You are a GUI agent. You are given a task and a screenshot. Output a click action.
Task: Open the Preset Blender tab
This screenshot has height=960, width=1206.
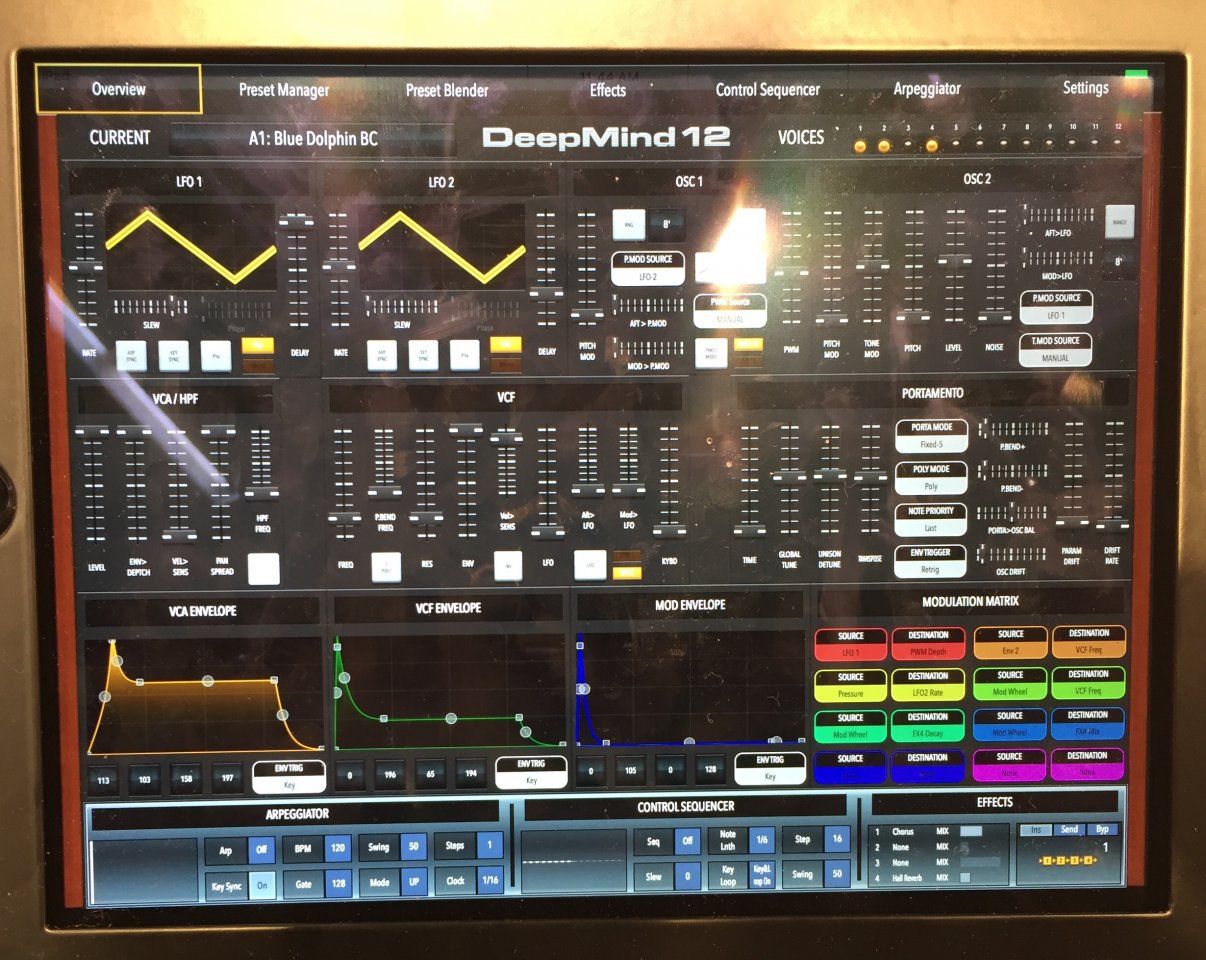coord(447,90)
